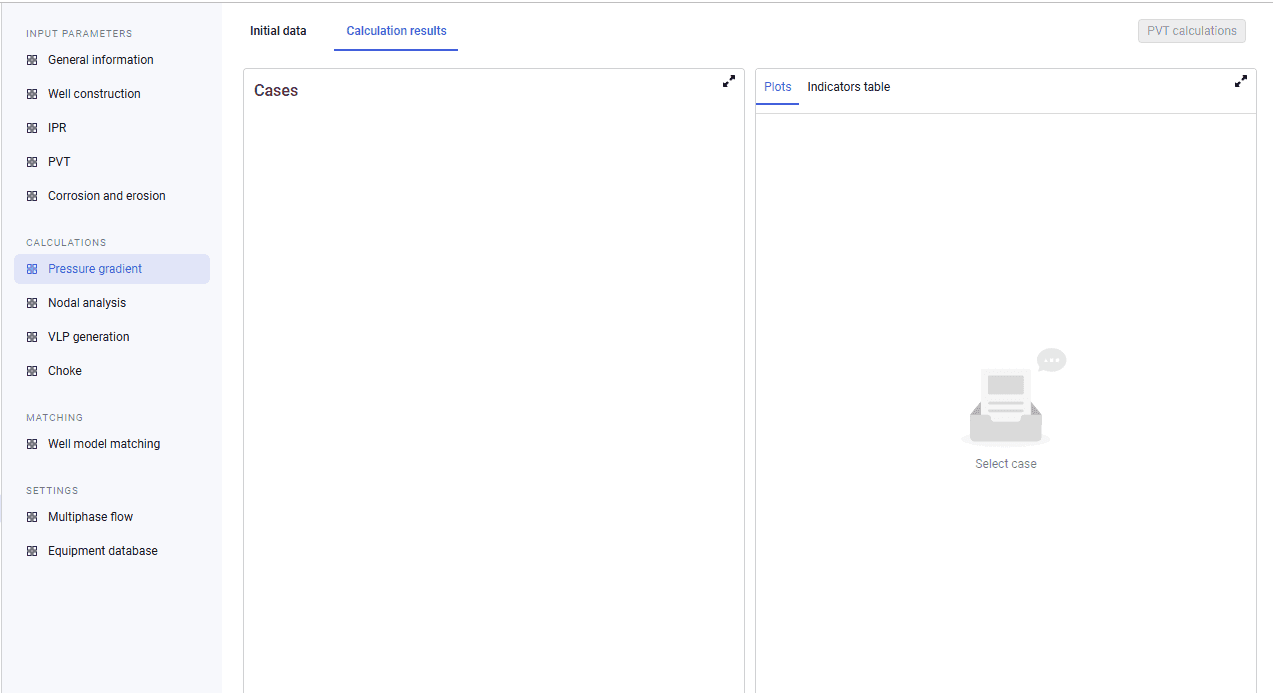Open the Plots tab
Viewport: 1273px width, 693px height.
click(x=777, y=87)
